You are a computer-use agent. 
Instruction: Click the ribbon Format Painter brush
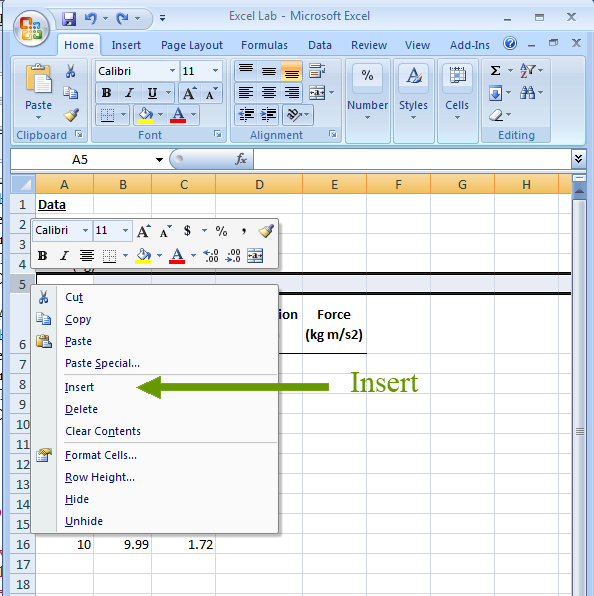(x=71, y=115)
